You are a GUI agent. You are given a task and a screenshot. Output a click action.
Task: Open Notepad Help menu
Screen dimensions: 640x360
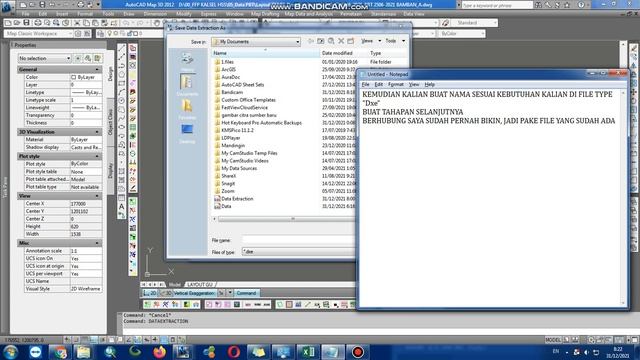coord(429,84)
